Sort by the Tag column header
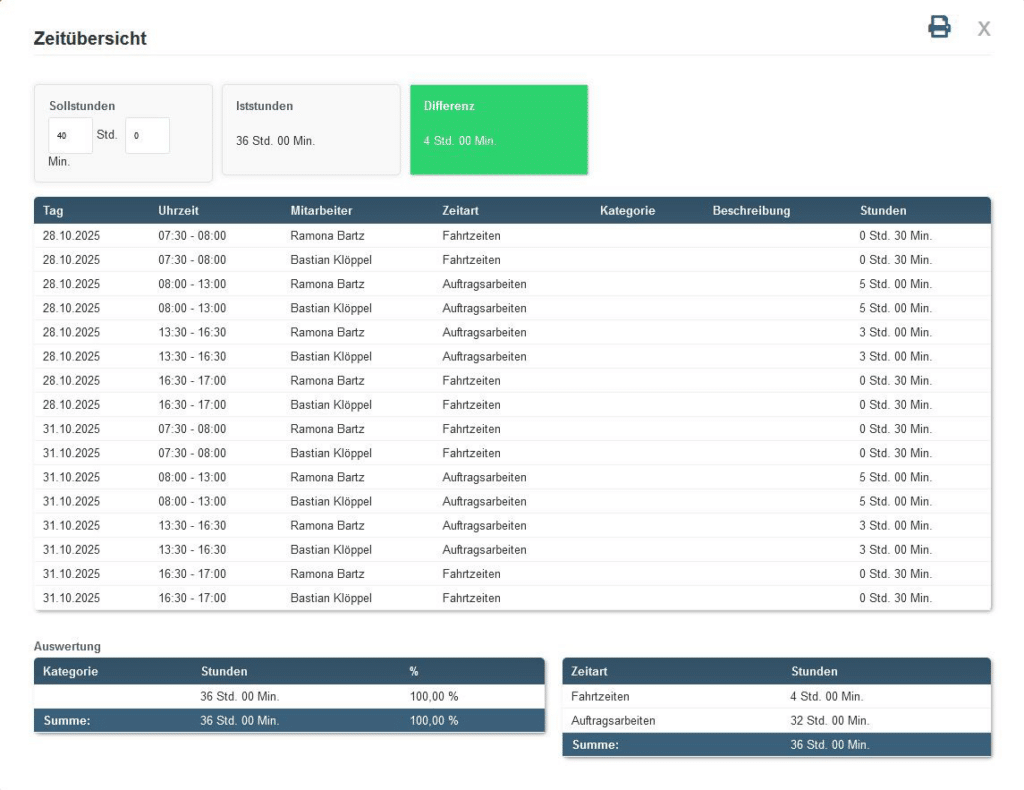 (x=53, y=211)
